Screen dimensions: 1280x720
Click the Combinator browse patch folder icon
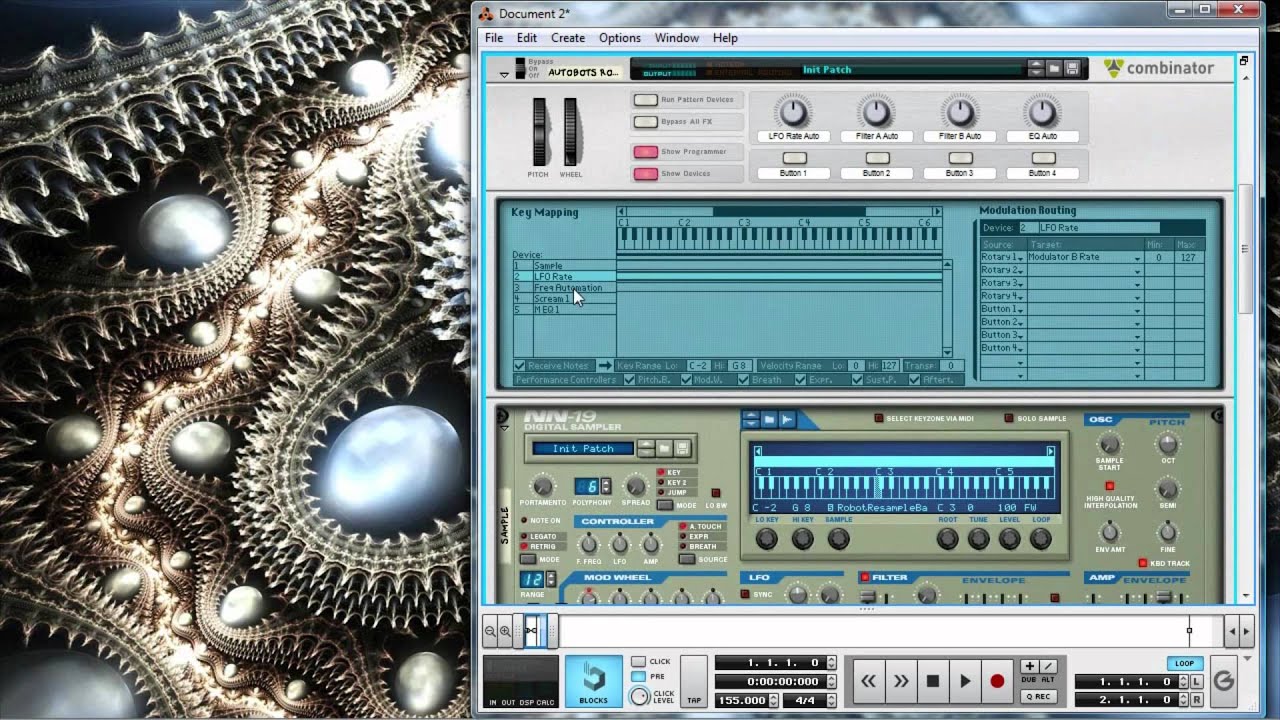(x=1055, y=68)
